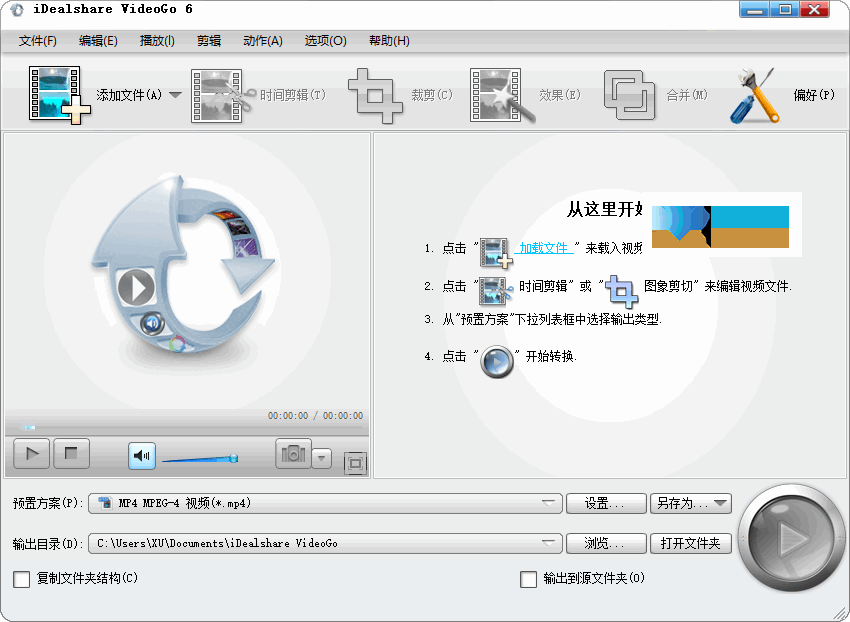Take a snapshot with the camera icon
This screenshot has height=622, width=850.
293,453
